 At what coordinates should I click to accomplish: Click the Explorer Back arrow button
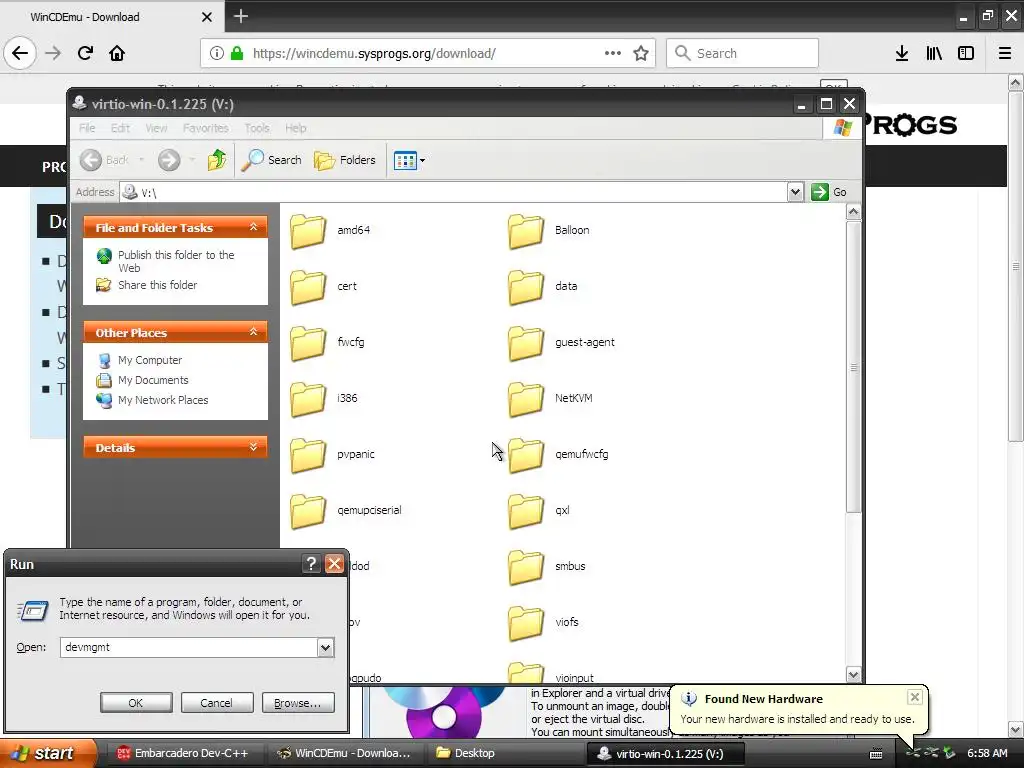click(x=105, y=160)
